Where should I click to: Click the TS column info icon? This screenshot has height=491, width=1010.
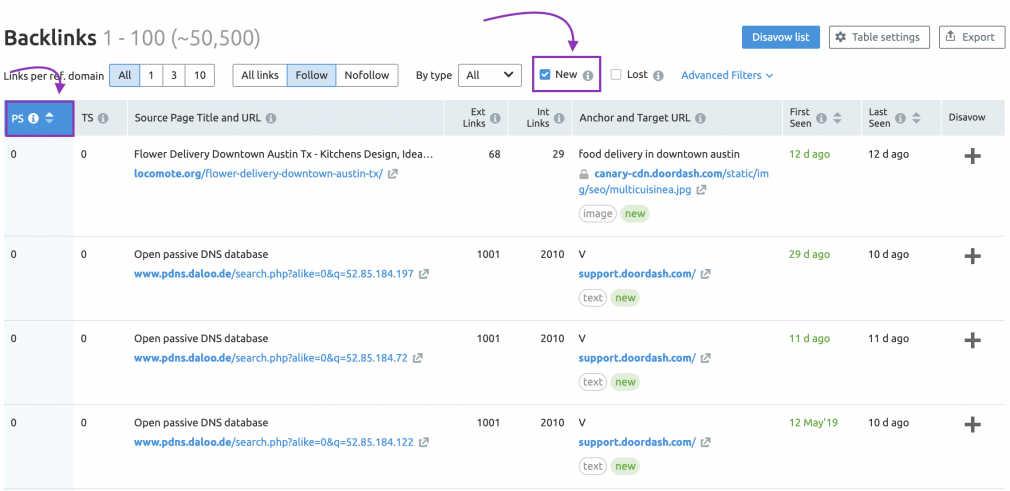tap(103, 119)
